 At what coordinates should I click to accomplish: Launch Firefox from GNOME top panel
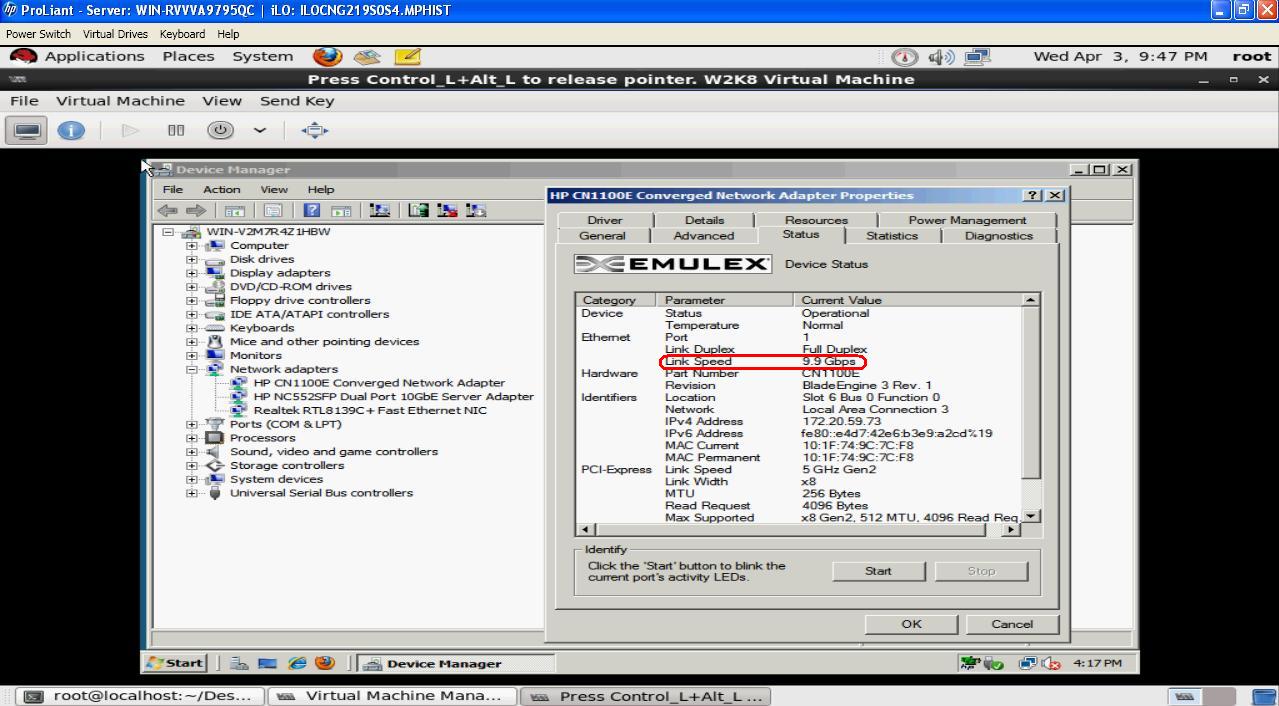[x=327, y=57]
